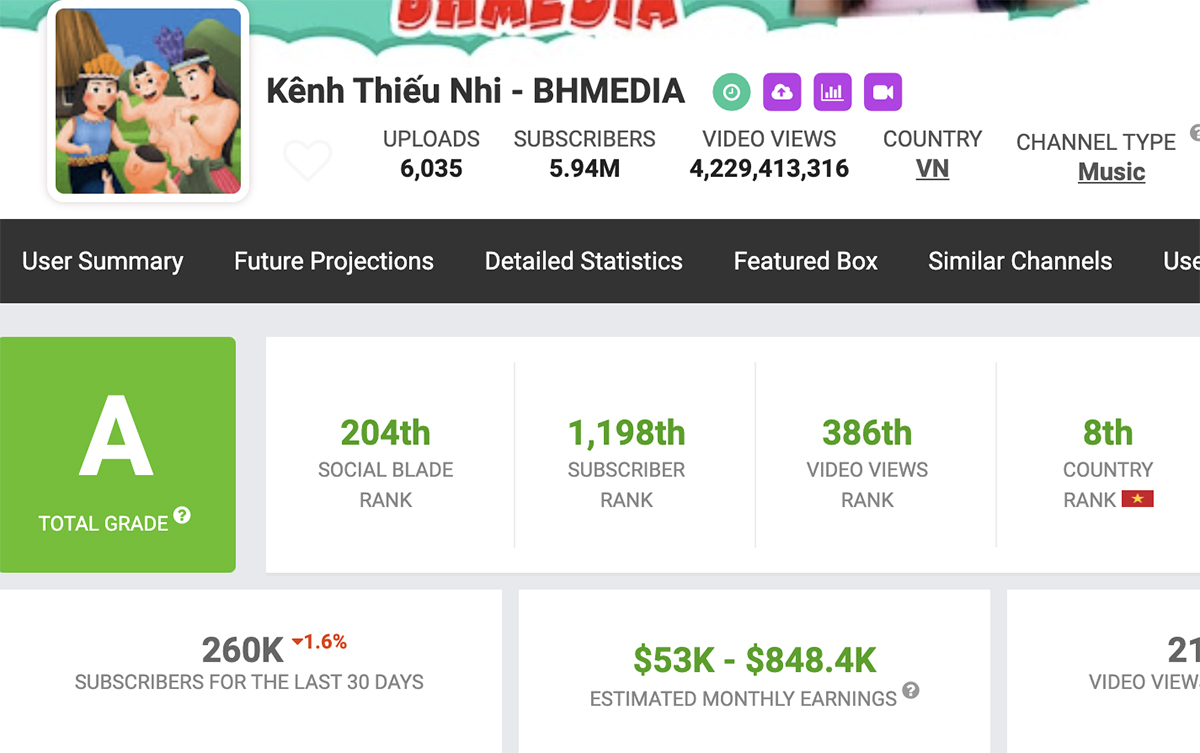This screenshot has height=753, width=1200.
Task: Click the Estimated Monthly Earnings help icon
Action: tap(910, 690)
